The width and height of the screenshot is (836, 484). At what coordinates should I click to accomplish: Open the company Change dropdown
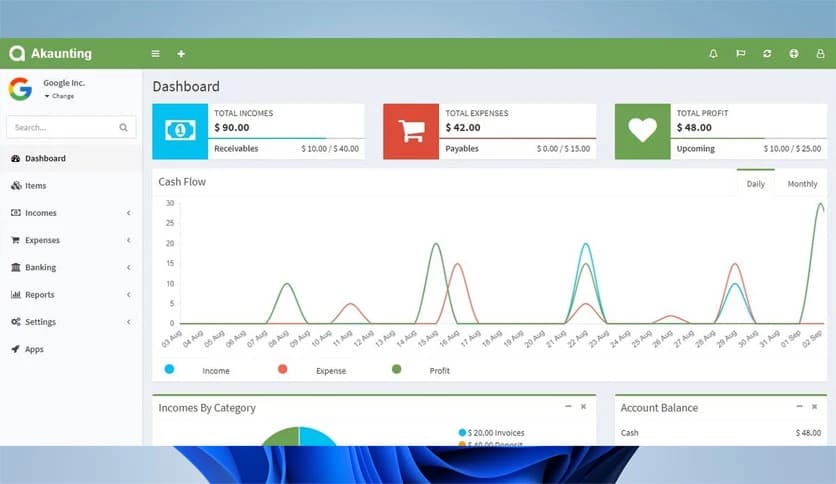59,96
